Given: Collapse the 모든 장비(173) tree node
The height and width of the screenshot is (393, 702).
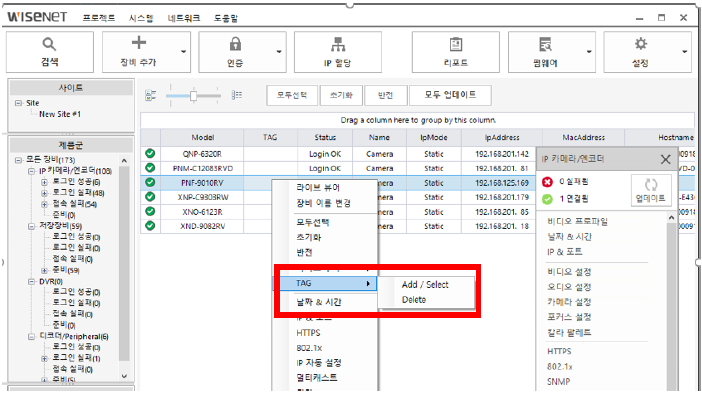Looking at the screenshot, I should click(x=18, y=159).
